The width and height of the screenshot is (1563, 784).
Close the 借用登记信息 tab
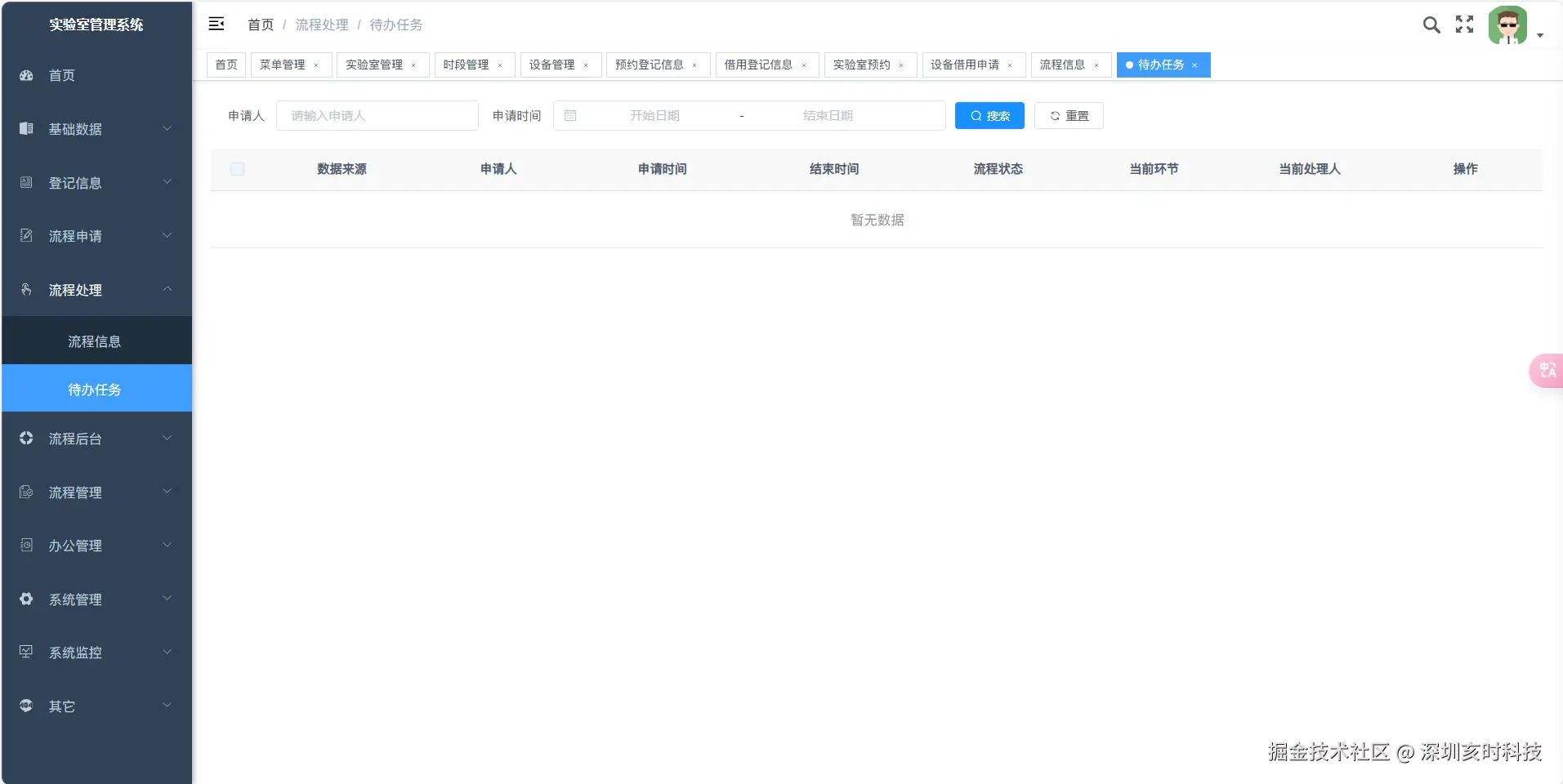point(804,65)
